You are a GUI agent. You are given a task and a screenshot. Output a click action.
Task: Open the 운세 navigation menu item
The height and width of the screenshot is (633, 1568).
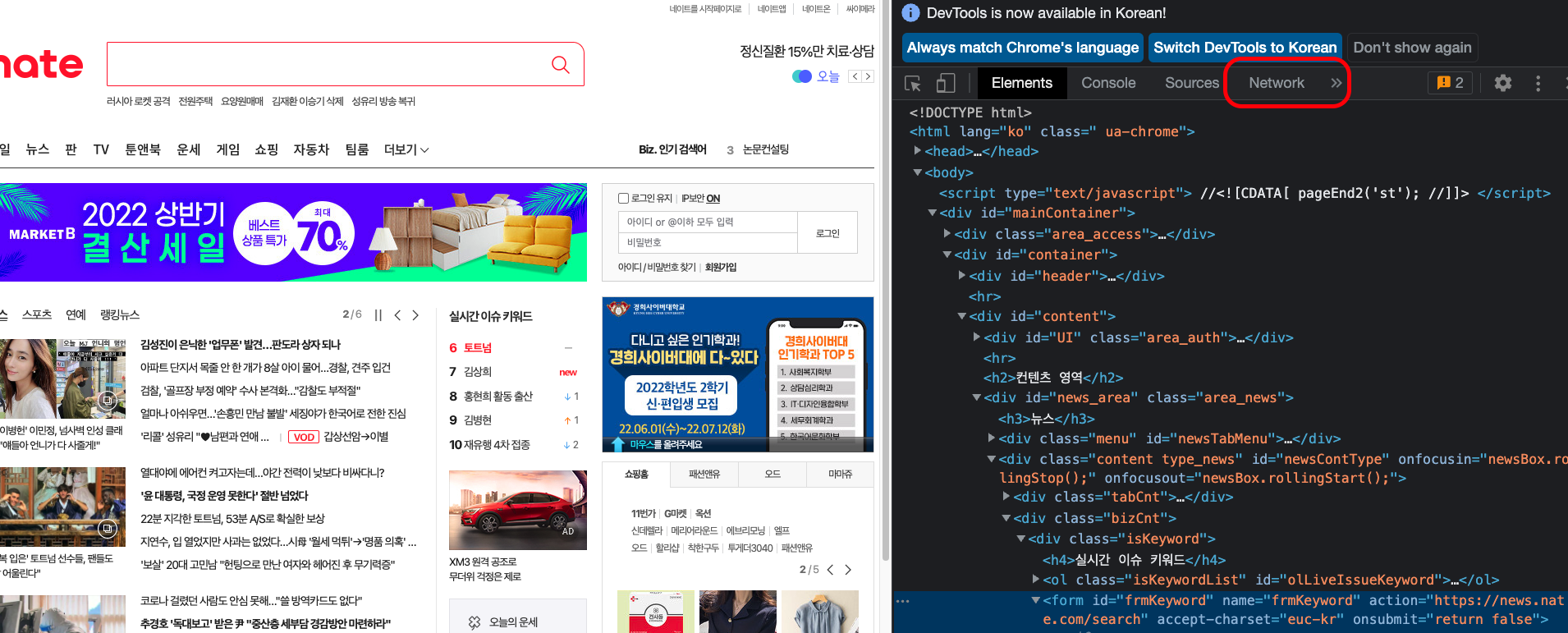pyautogui.click(x=189, y=149)
